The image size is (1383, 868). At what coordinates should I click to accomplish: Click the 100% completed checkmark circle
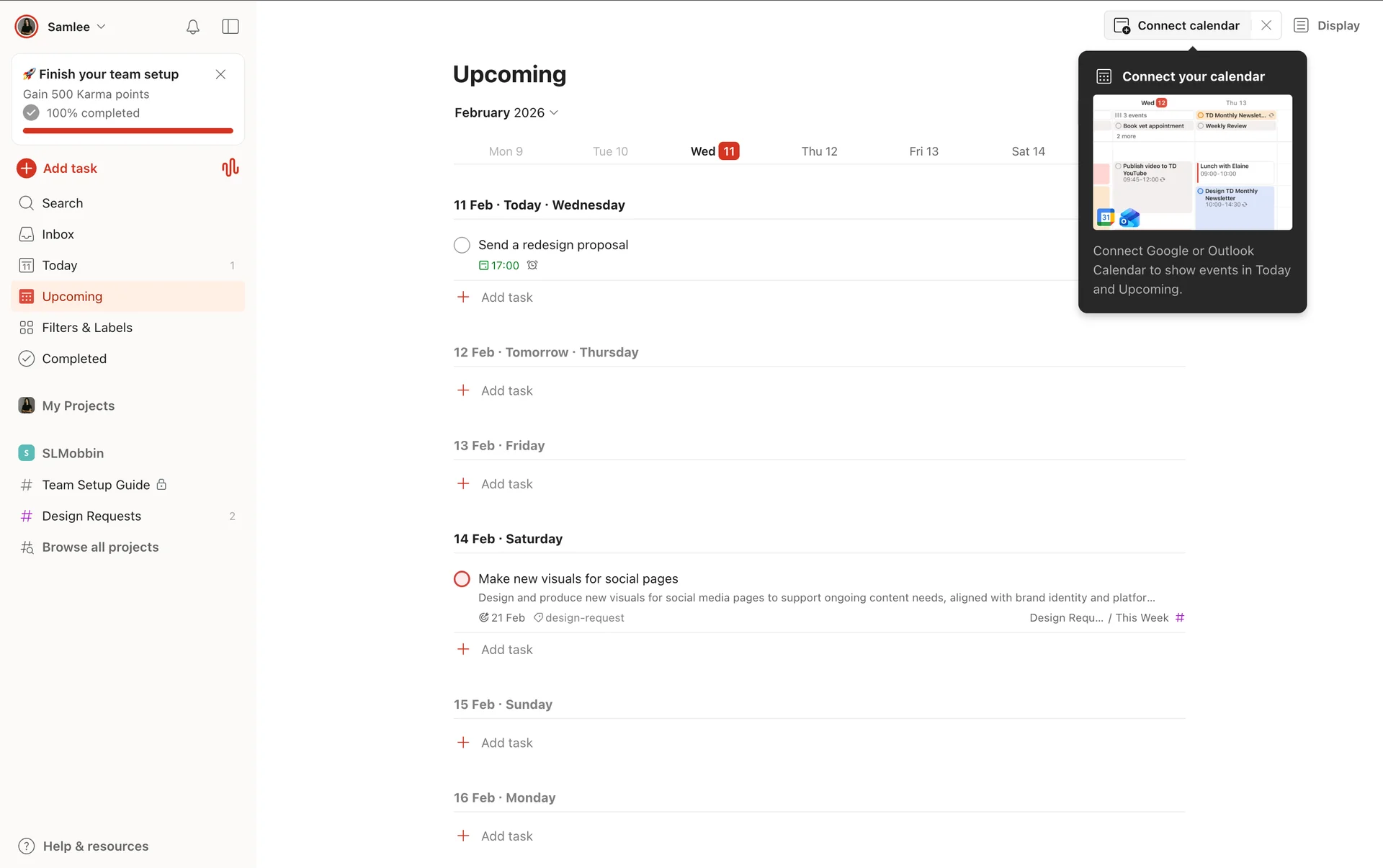pos(31,113)
